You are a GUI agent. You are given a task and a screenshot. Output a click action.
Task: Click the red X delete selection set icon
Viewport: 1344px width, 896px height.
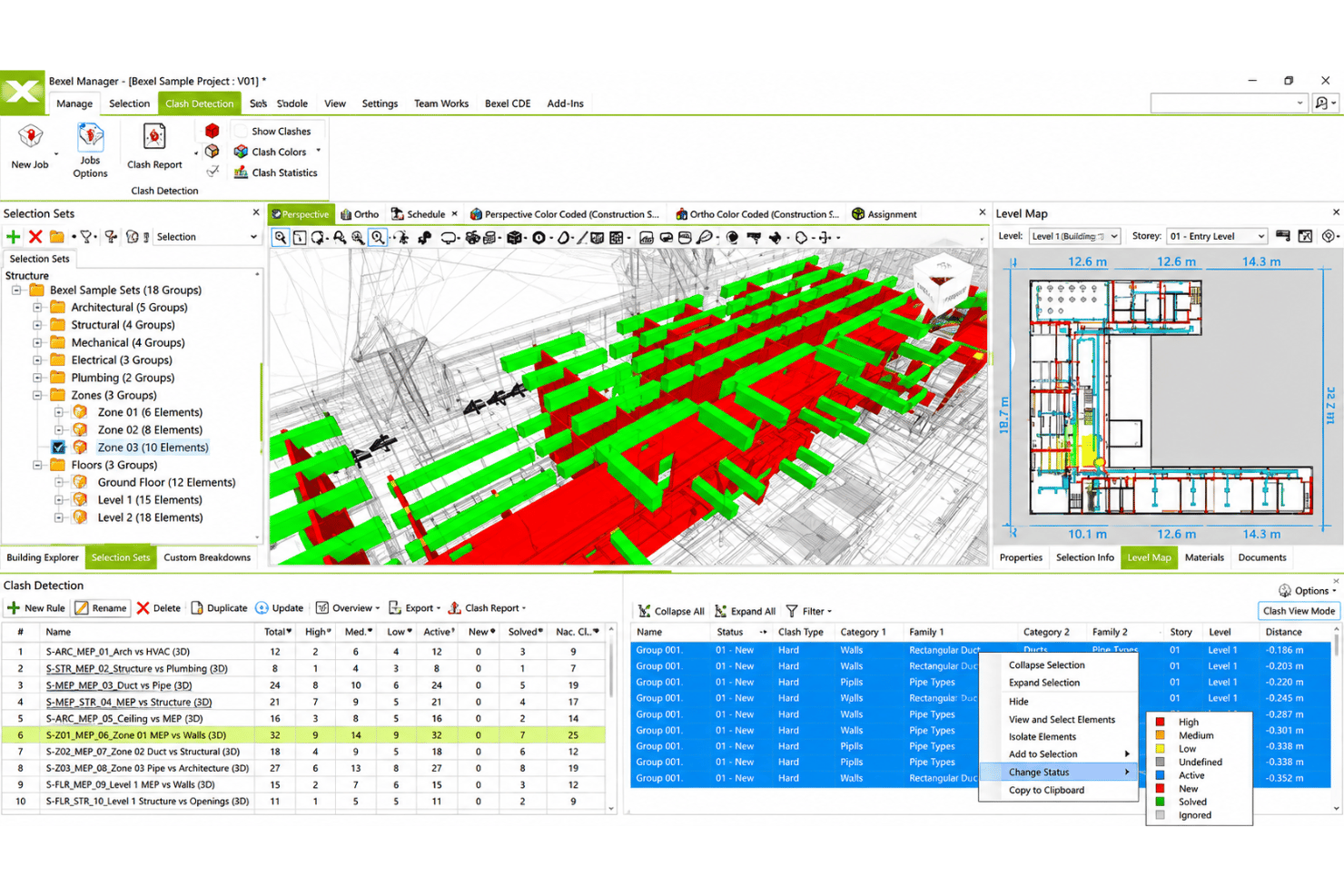click(35, 237)
